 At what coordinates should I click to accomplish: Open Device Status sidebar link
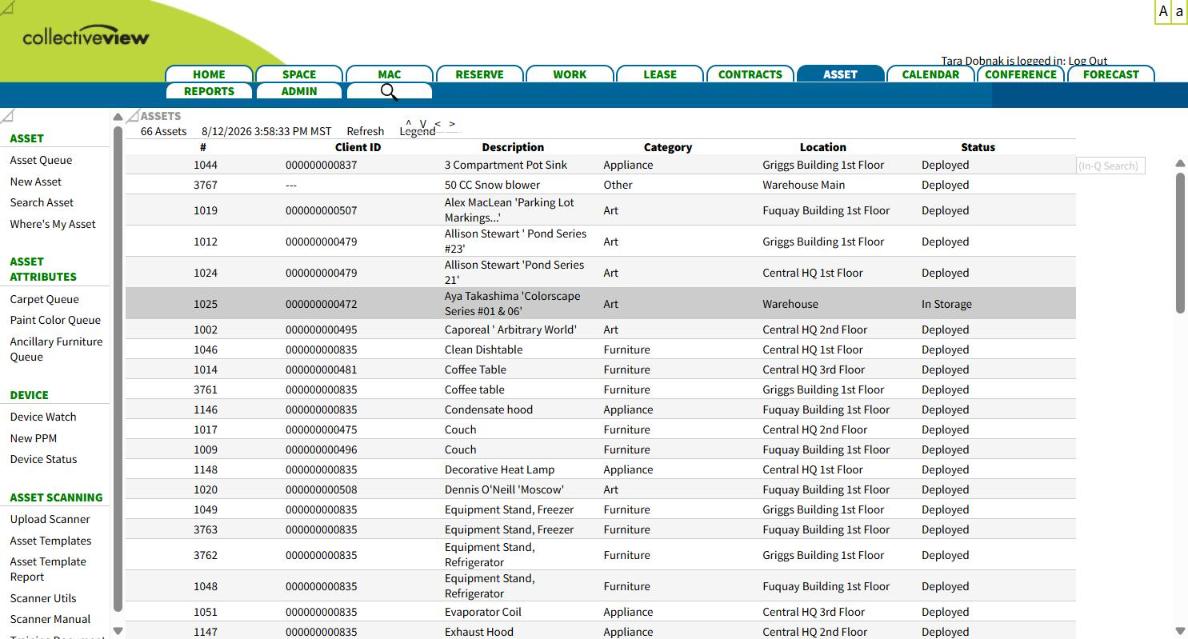click(x=43, y=459)
